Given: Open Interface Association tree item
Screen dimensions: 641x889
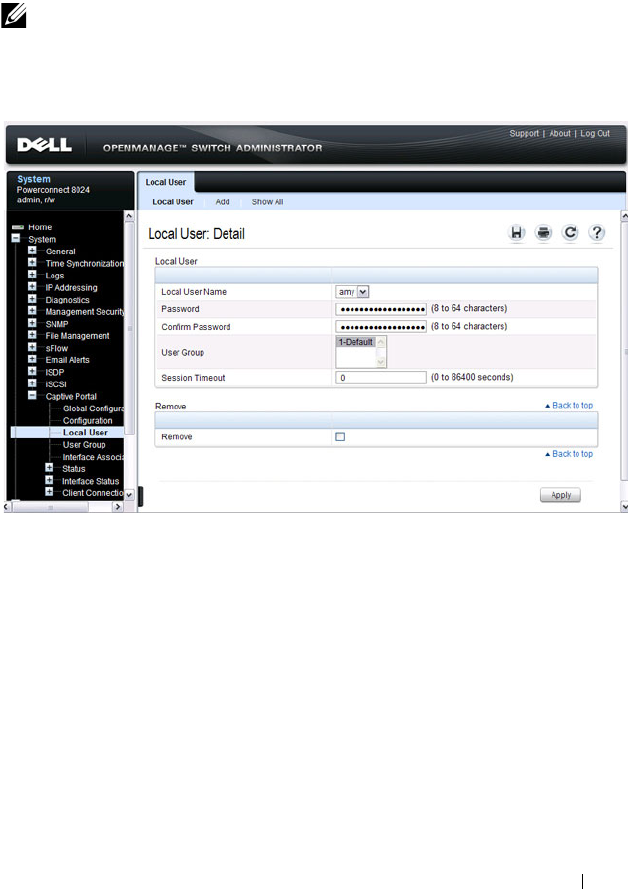Looking at the screenshot, I should (x=94, y=457).
